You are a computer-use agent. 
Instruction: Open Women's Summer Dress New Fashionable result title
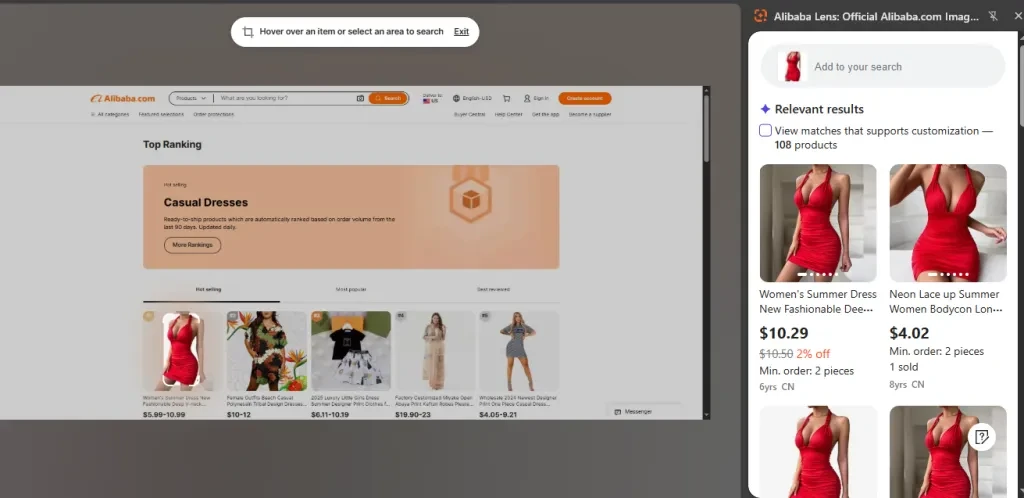818,302
